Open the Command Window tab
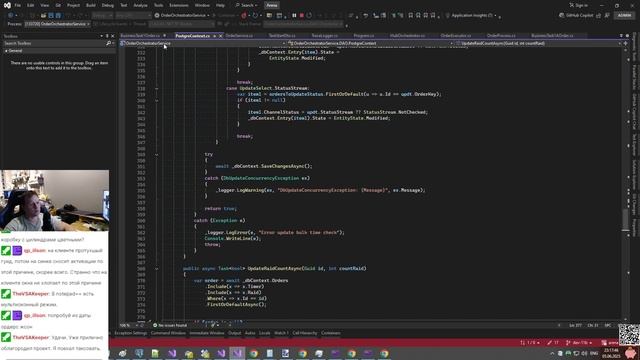This screenshot has height=360, width=640. coord(168,333)
